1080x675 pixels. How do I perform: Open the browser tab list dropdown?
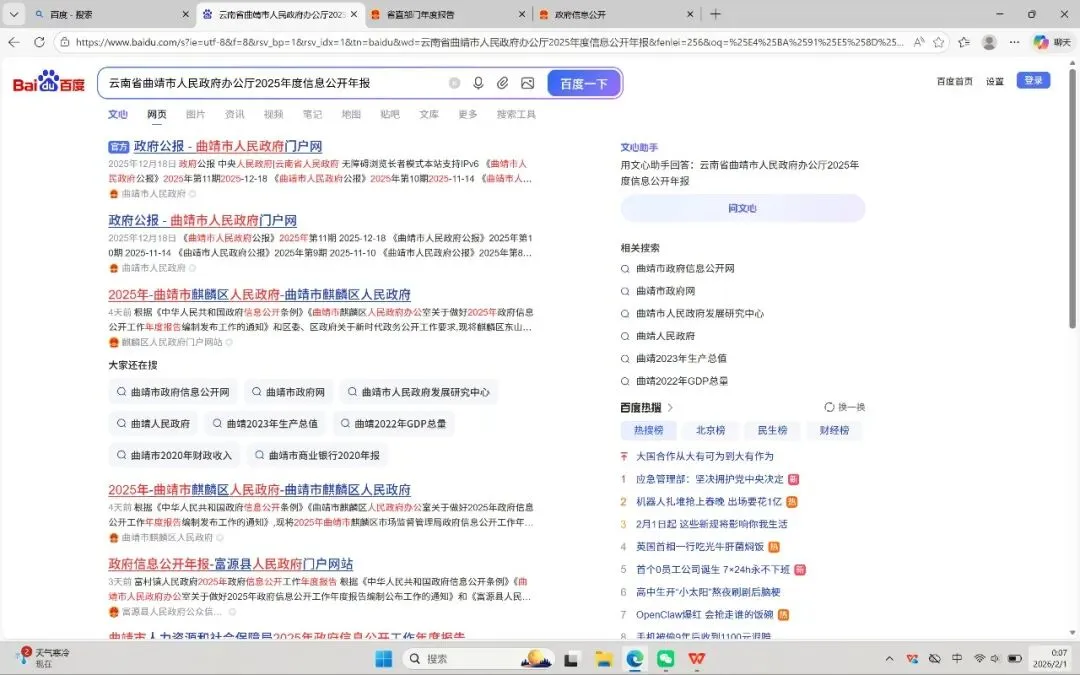pos(14,14)
